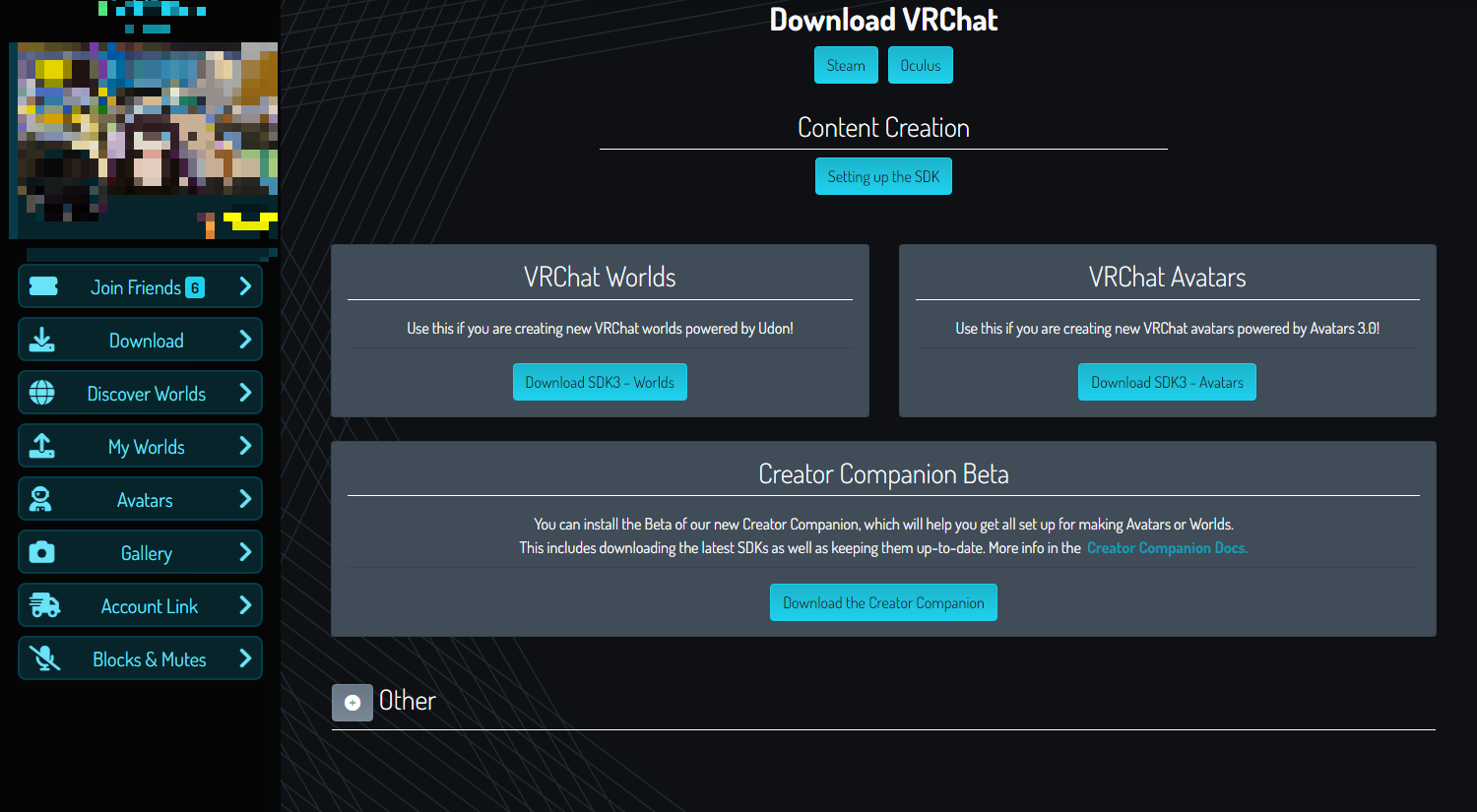
Task: Click the Join Friends ticket icon
Action: tap(43, 286)
